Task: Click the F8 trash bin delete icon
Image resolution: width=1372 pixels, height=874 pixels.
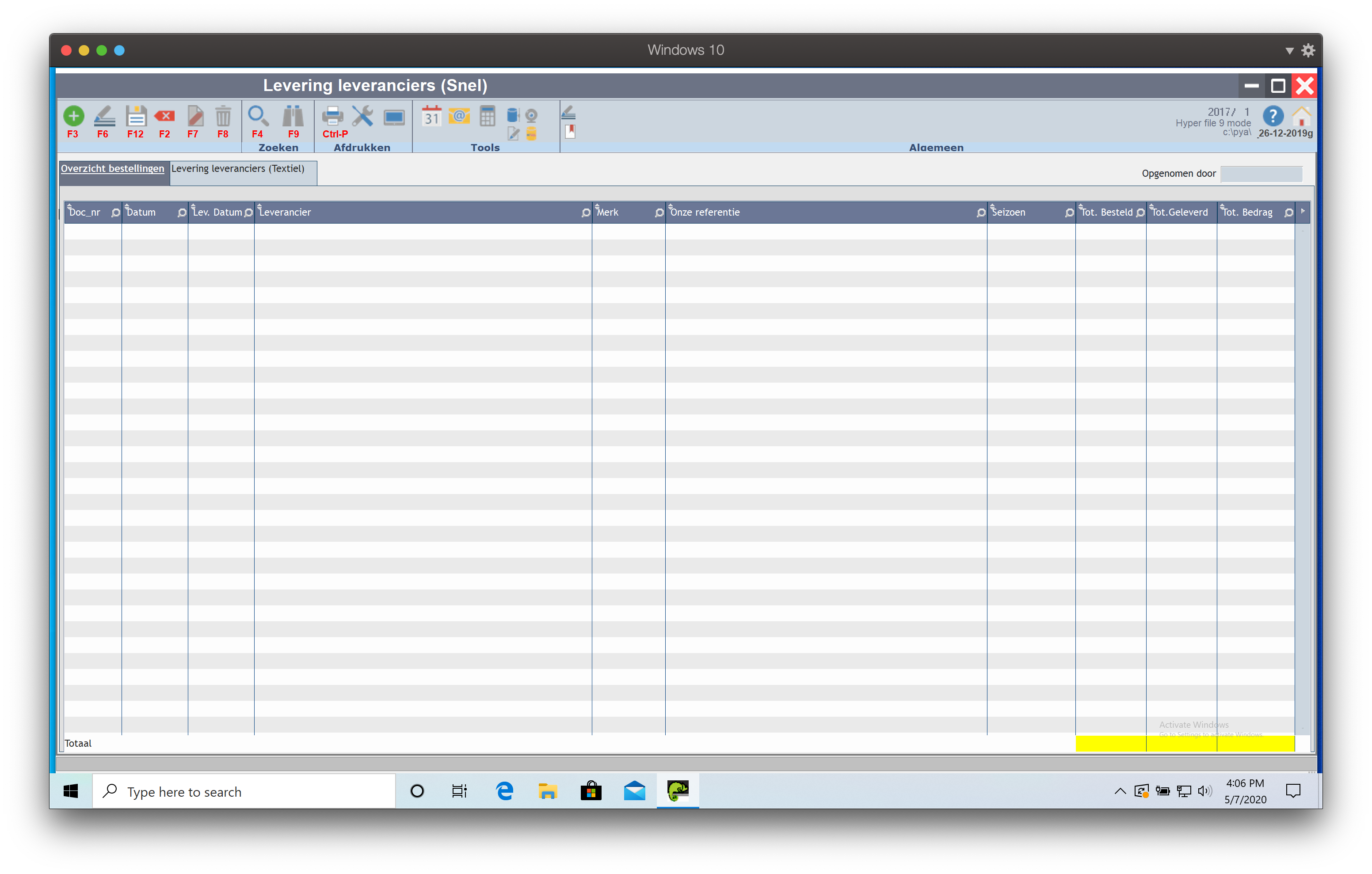Action: coord(223,116)
